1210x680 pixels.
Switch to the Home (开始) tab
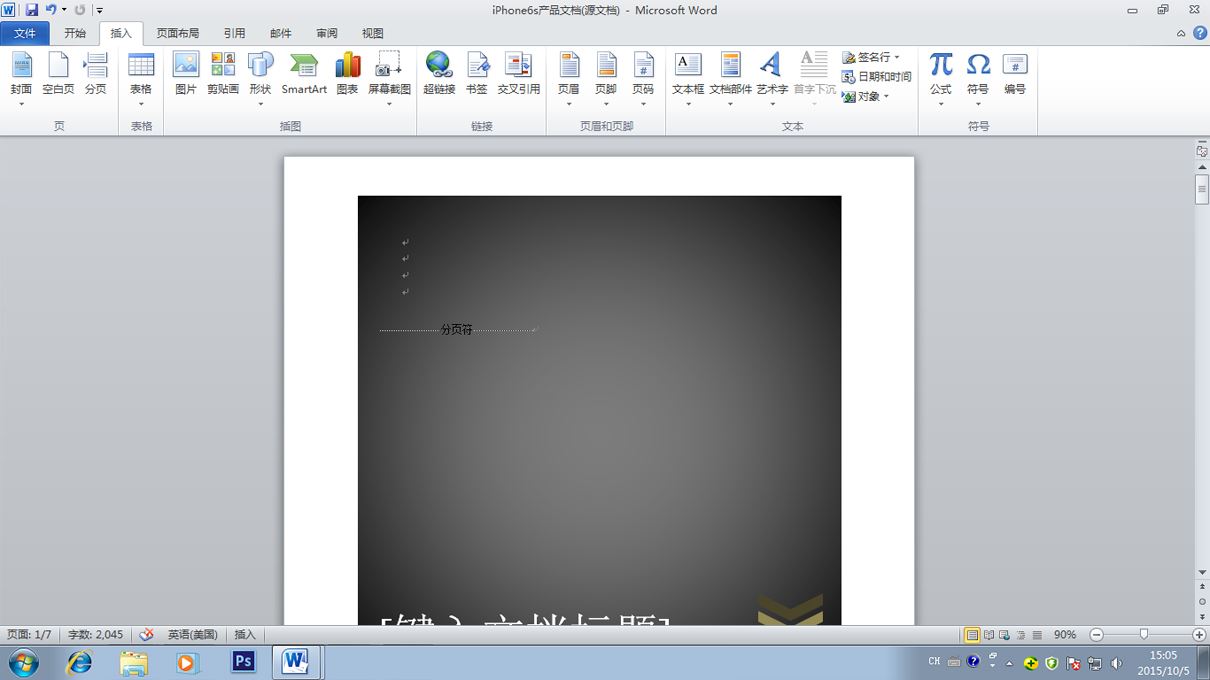(75, 33)
